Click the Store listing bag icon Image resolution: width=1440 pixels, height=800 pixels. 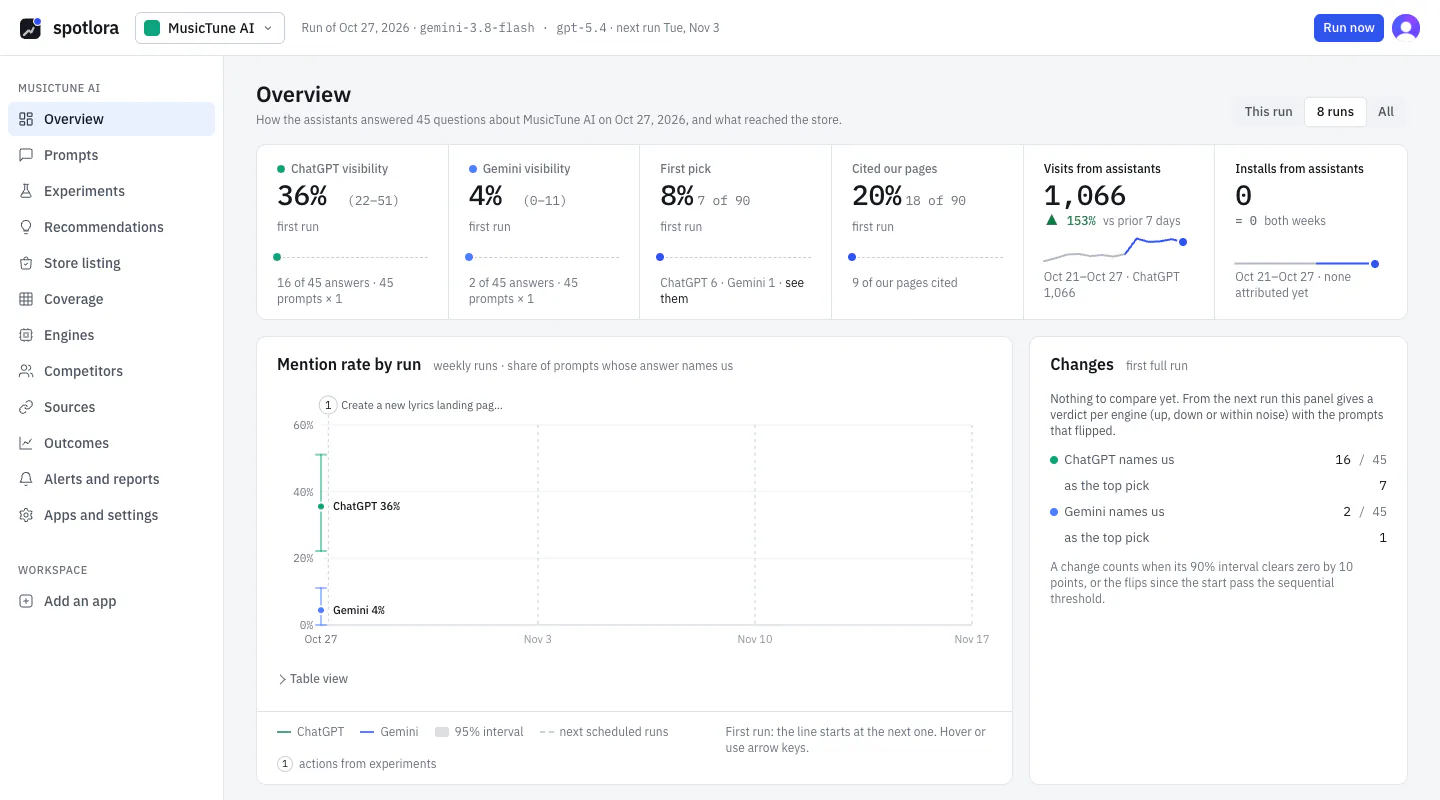[x=26, y=263]
